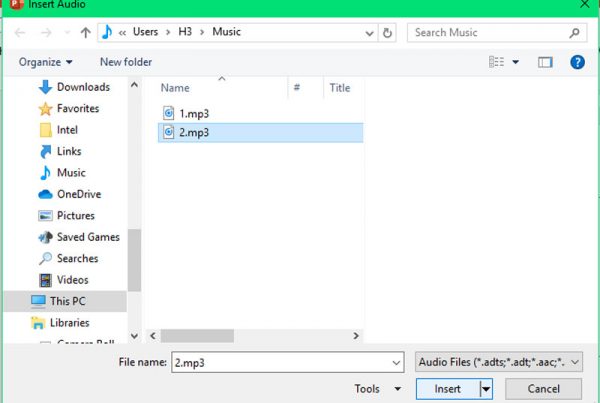Image resolution: width=600 pixels, height=403 pixels.
Task: Click the Up directory arrow icon
Action: pyautogui.click(x=85, y=32)
